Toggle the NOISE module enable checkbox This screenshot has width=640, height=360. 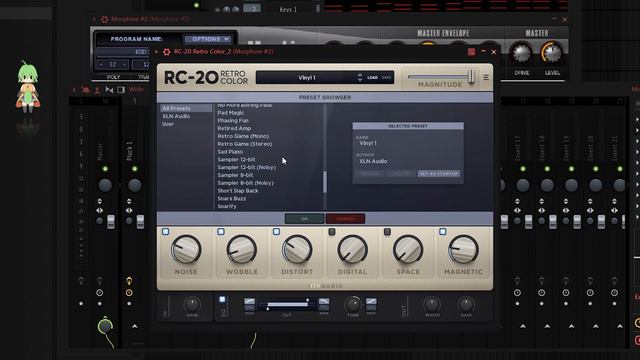point(165,231)
